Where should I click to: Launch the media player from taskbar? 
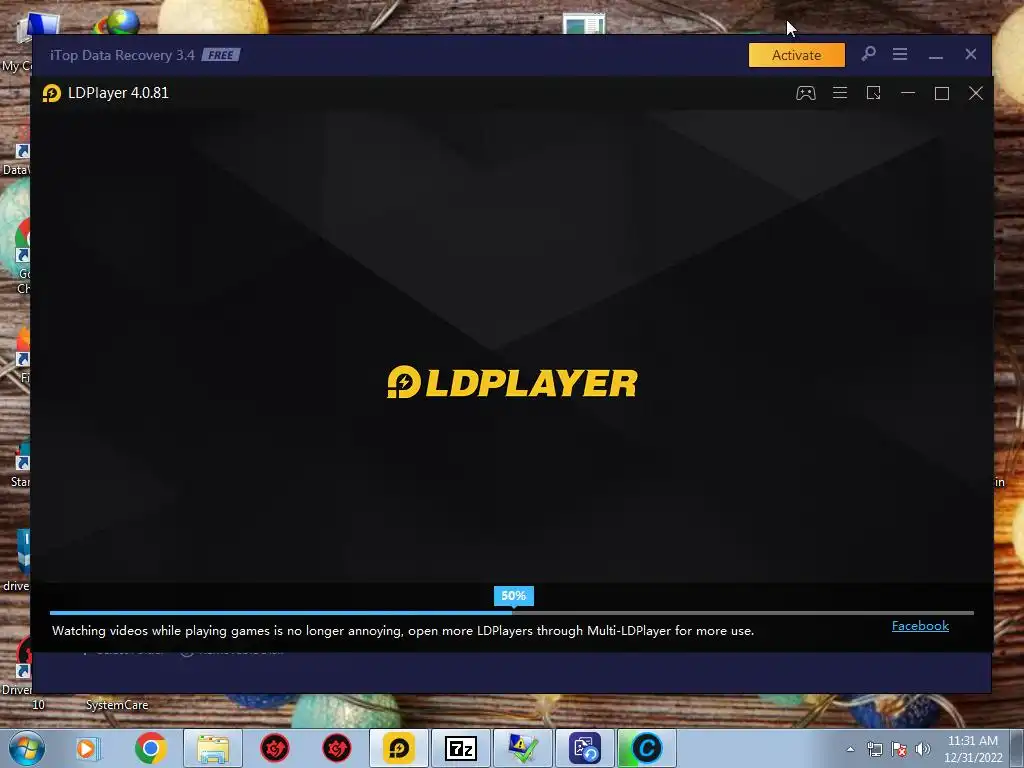(x=88, y=748)
